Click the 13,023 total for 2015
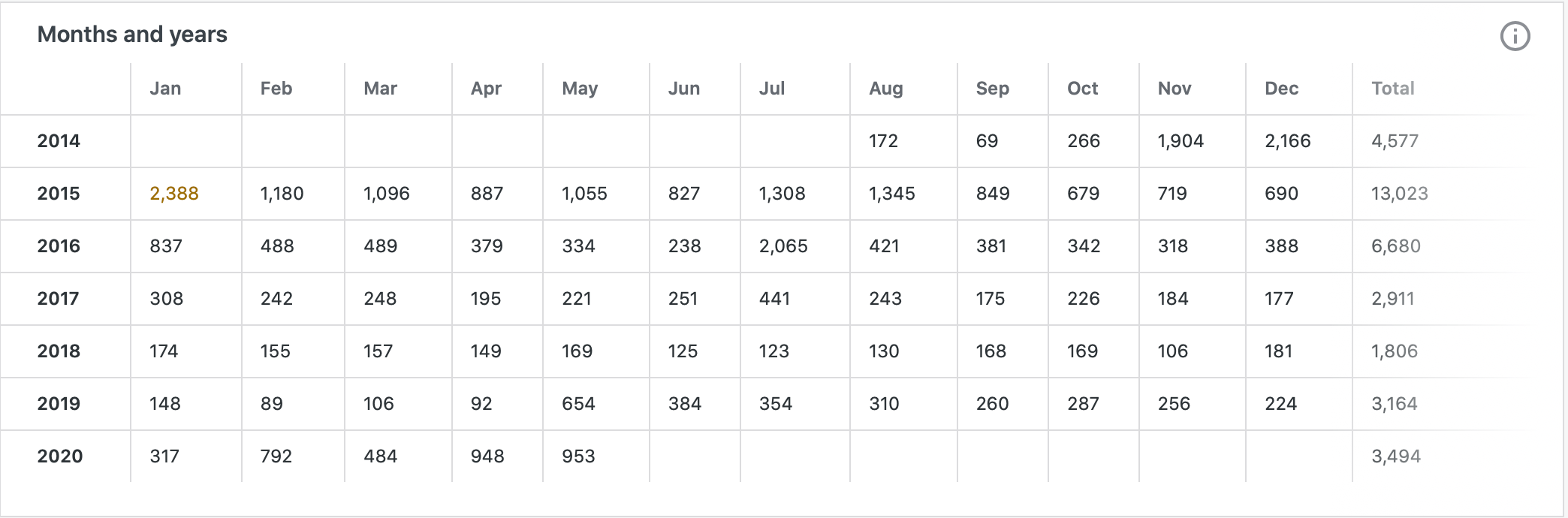 coord(1399,194)
